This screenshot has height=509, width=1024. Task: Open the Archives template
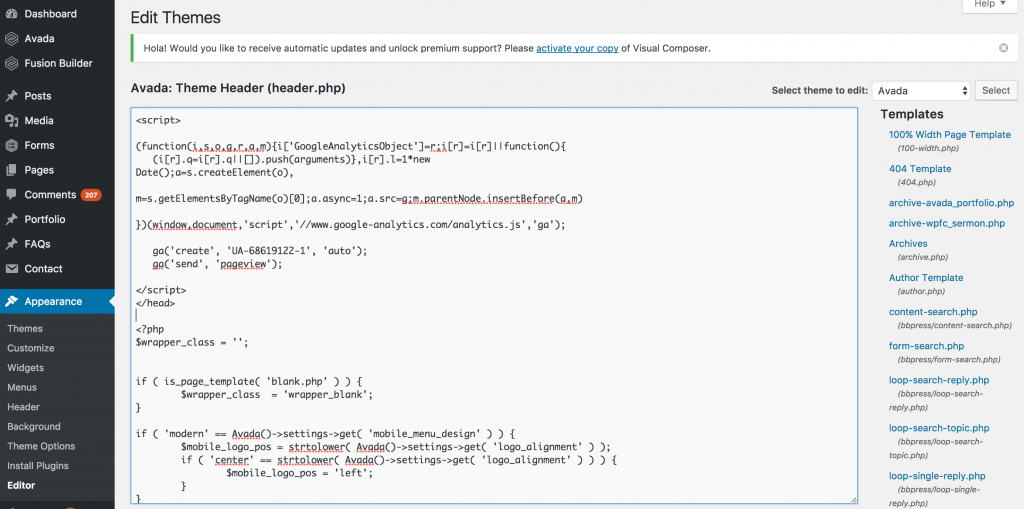pyautogui.click(x=908, y=244)
